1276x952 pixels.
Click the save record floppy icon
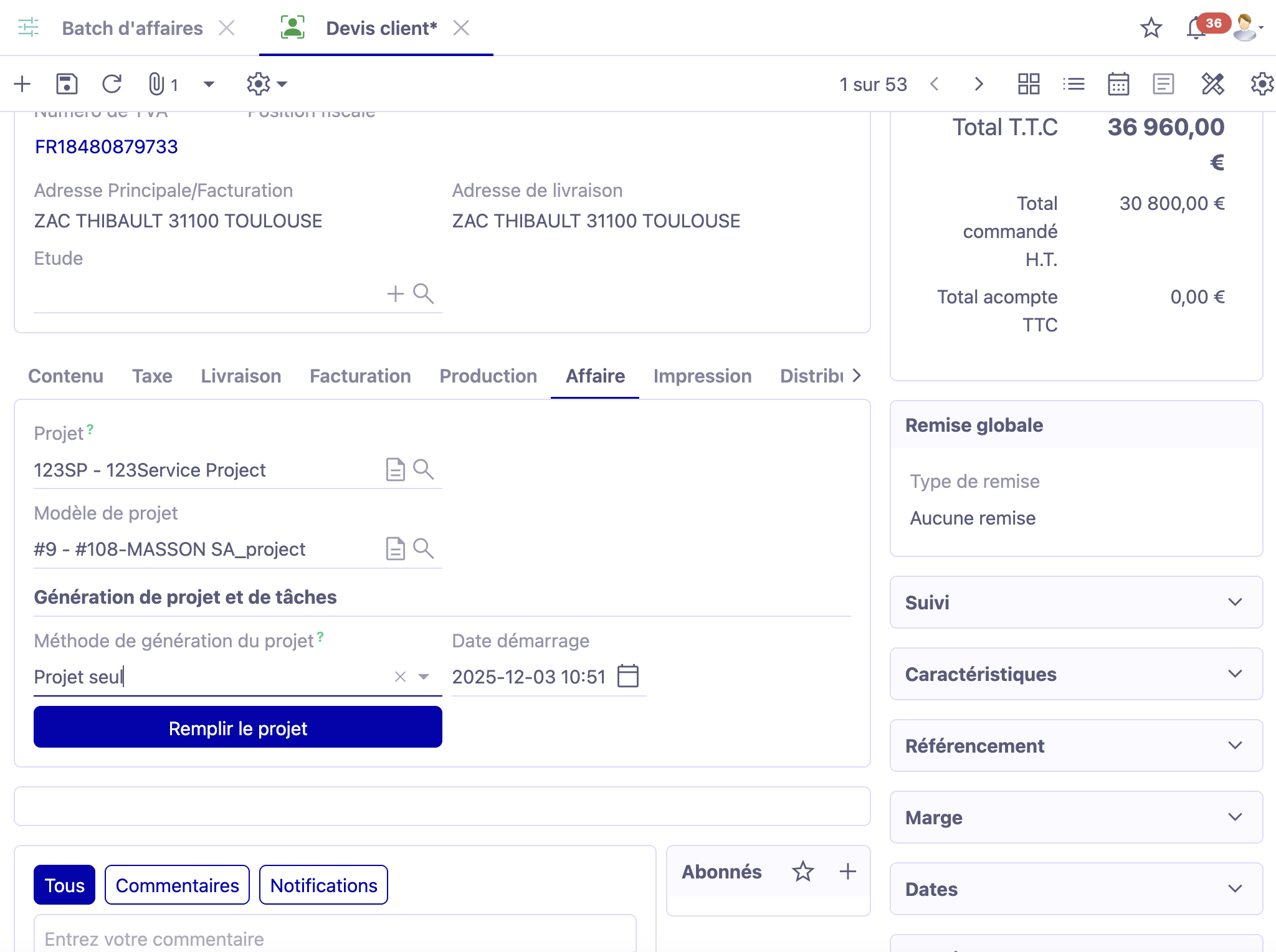[x=67, y=84]
